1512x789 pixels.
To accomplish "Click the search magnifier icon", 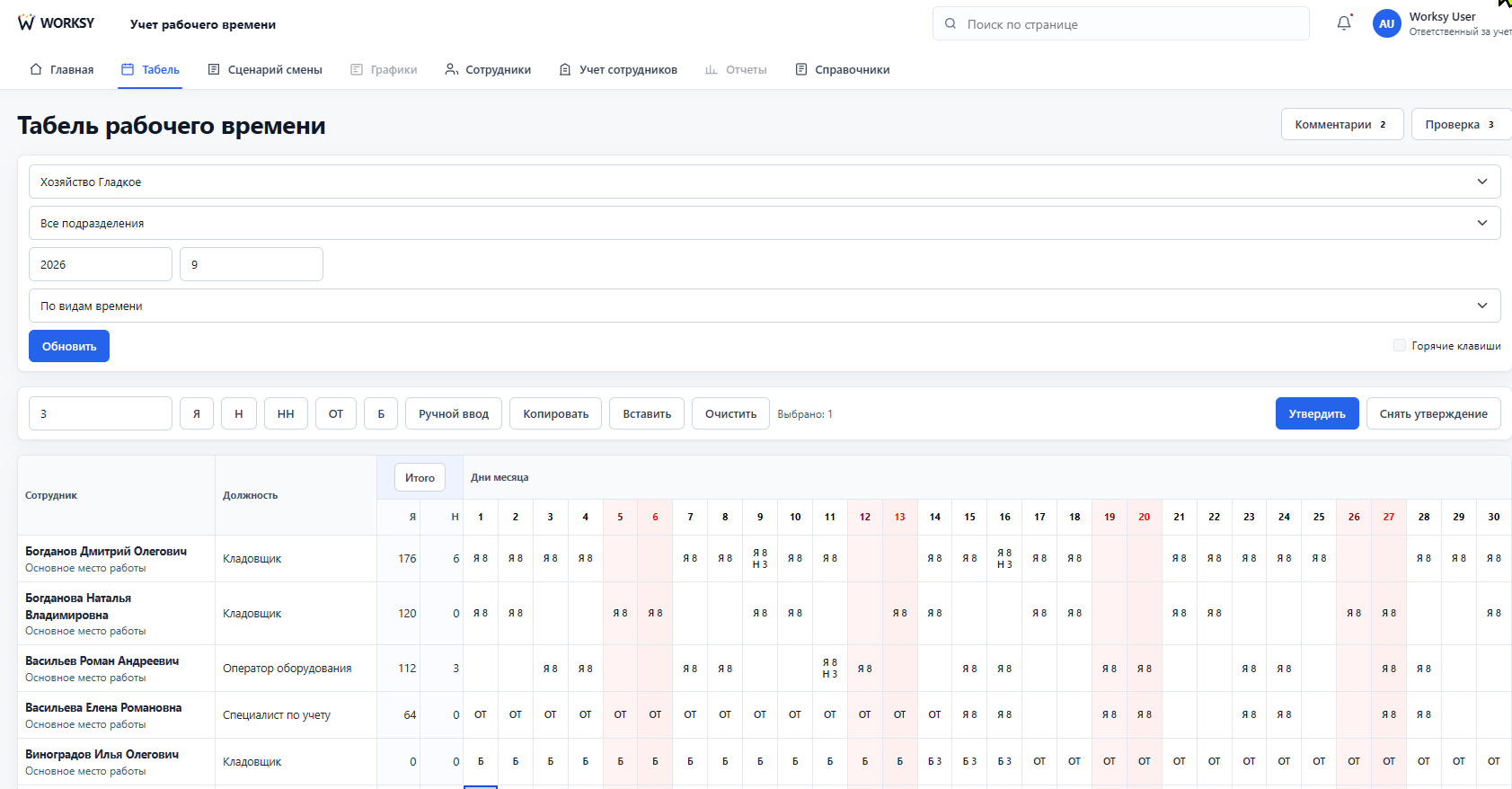I will pos(951,24).
